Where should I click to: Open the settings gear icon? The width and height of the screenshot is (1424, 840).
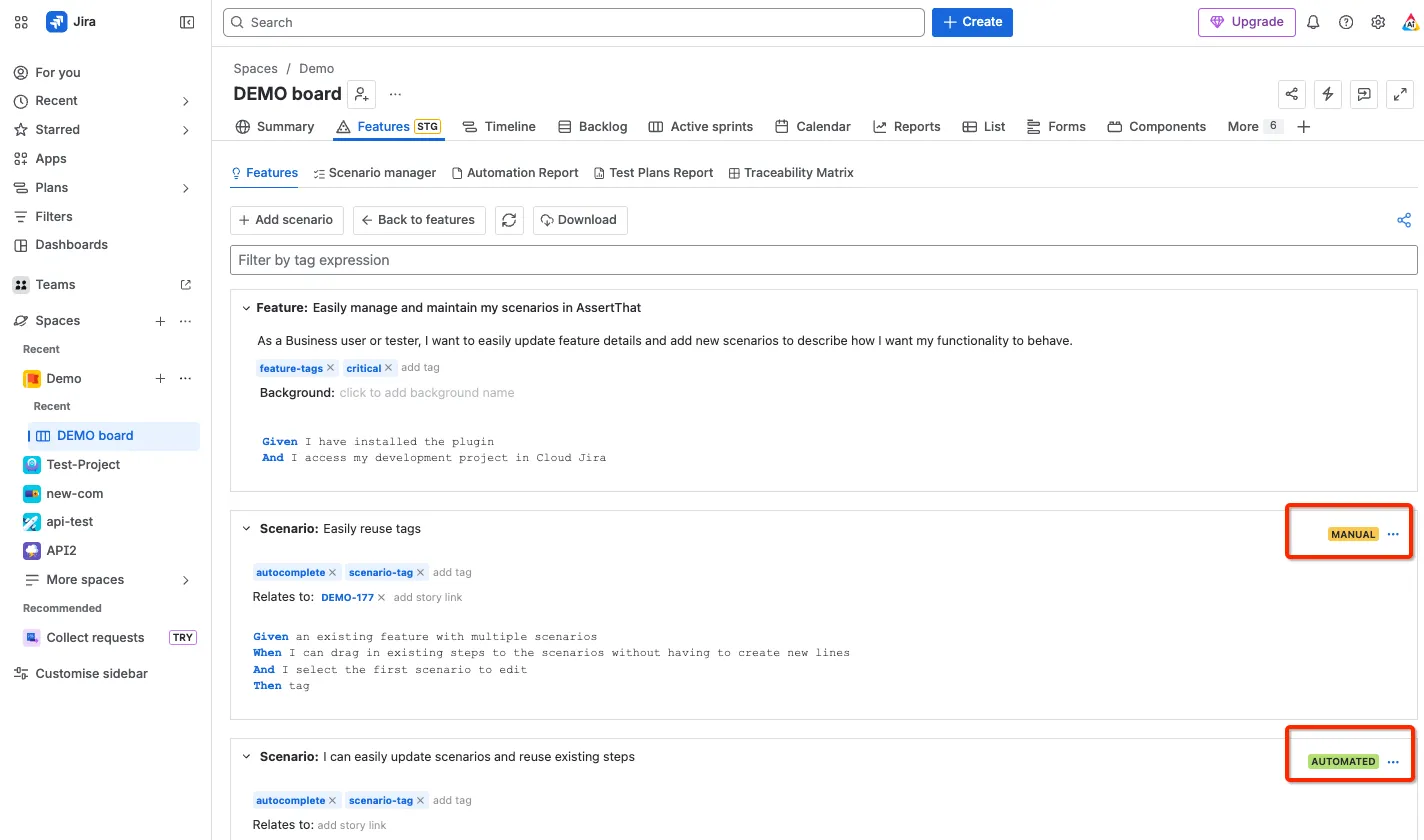[x=1378, y=22]
